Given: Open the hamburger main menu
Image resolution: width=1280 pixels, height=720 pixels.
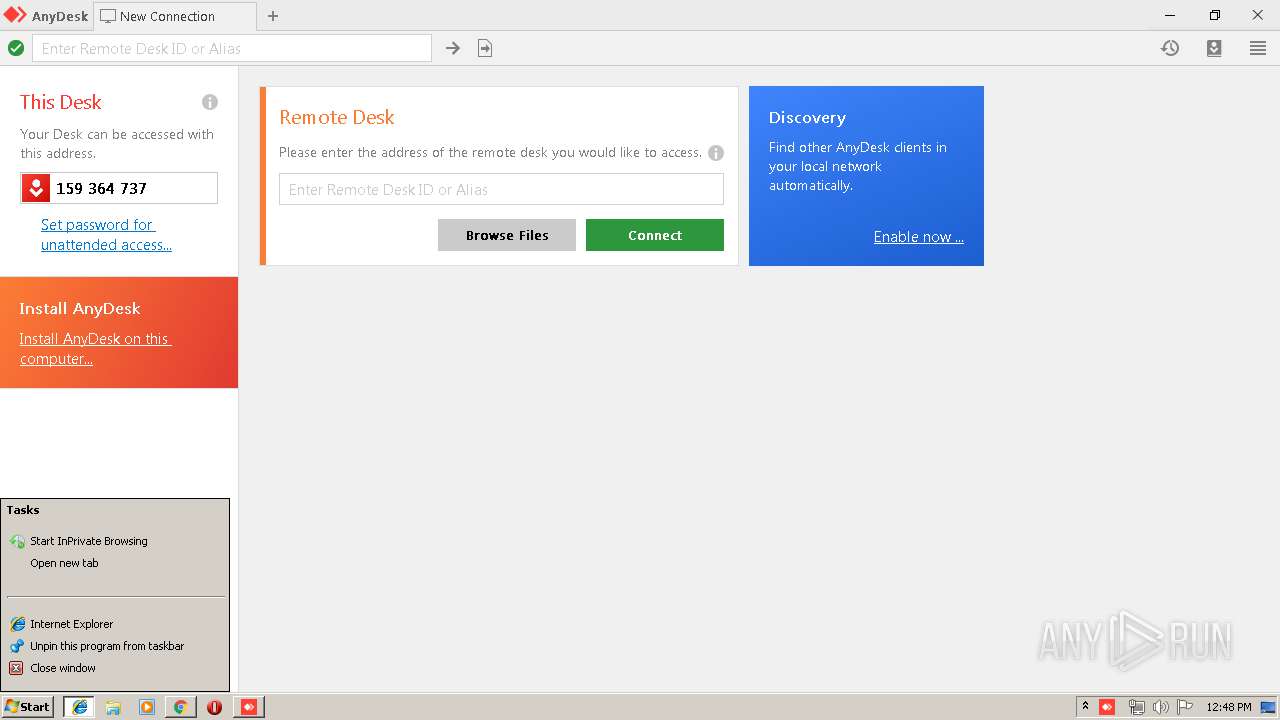Looking at the screenshot, I should pos(1258,48).
